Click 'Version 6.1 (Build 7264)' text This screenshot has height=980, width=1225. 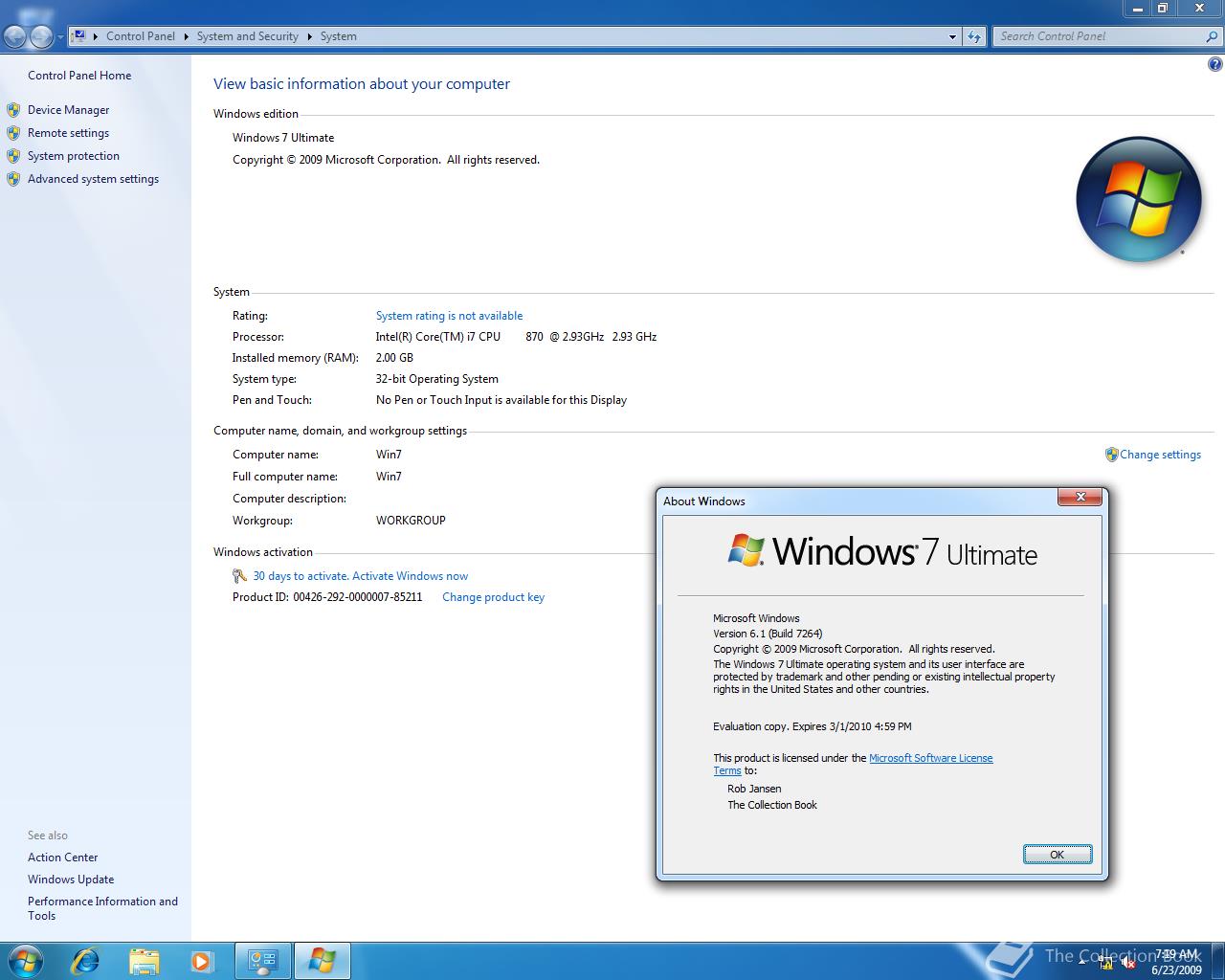pyautogui.click(x=768, y=634)
